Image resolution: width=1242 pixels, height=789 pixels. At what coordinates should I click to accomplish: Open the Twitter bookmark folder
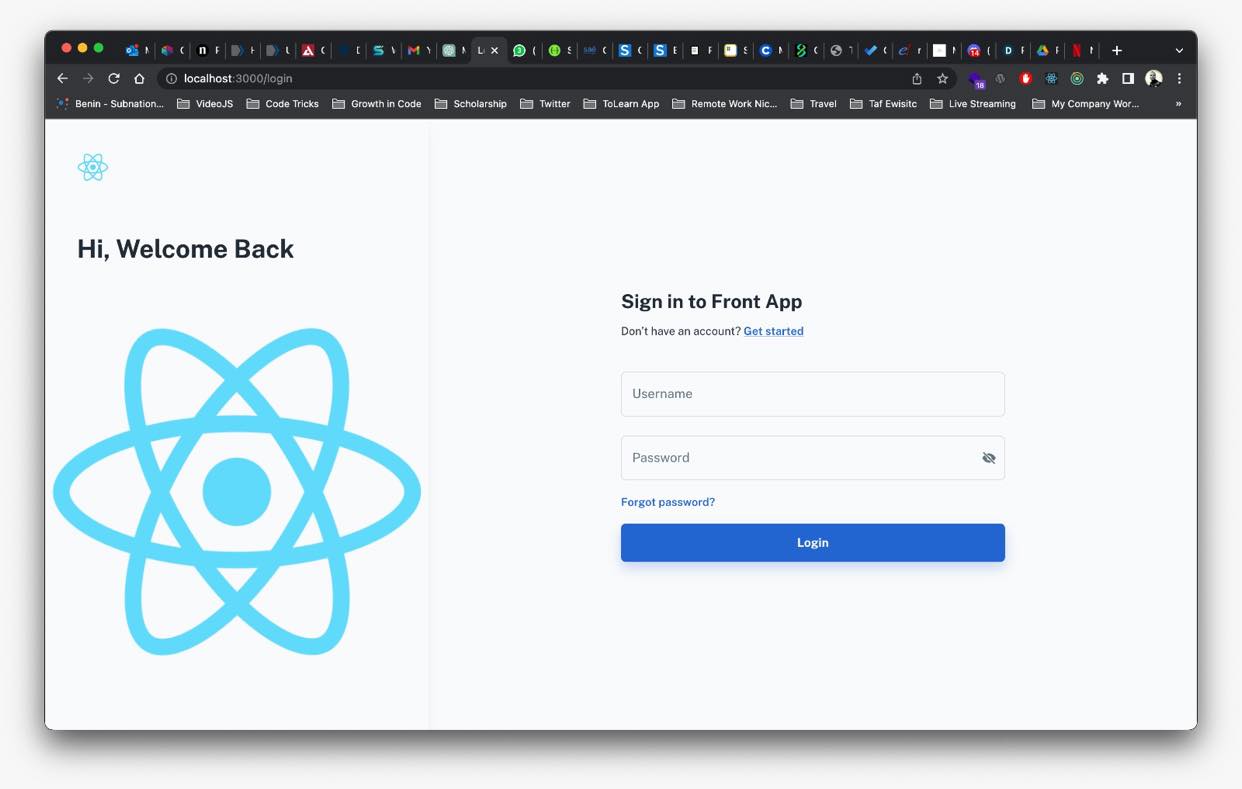[x=545, y=104]
